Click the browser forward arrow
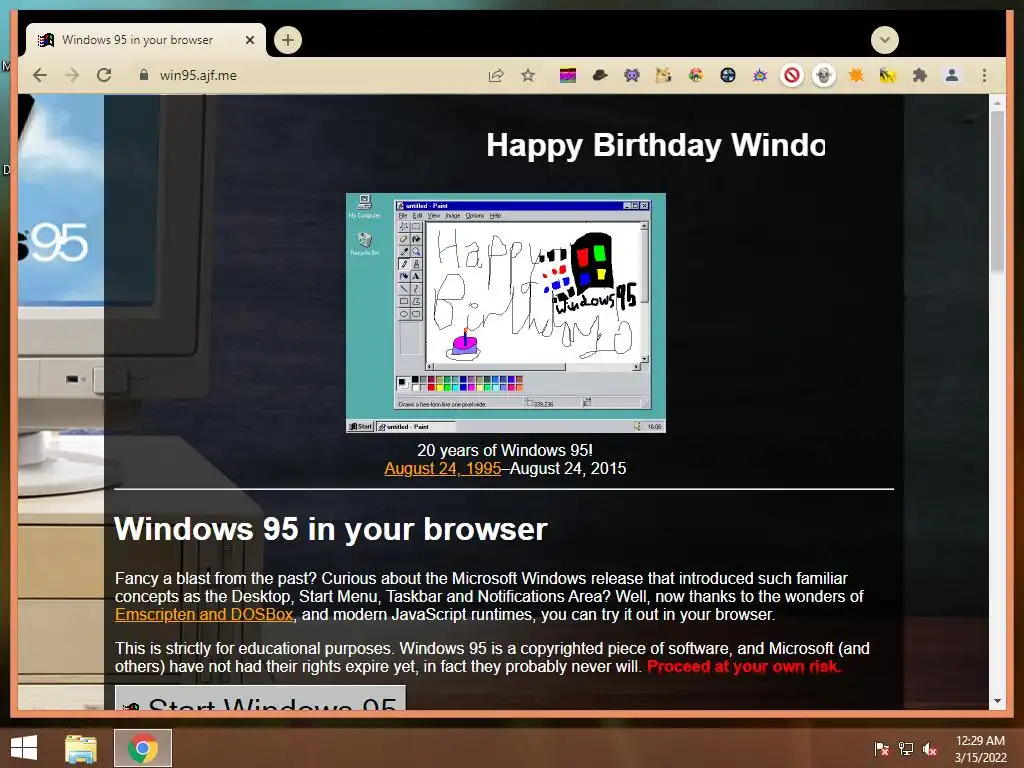This screenshot has height=768, width=1024. (72, 75)
